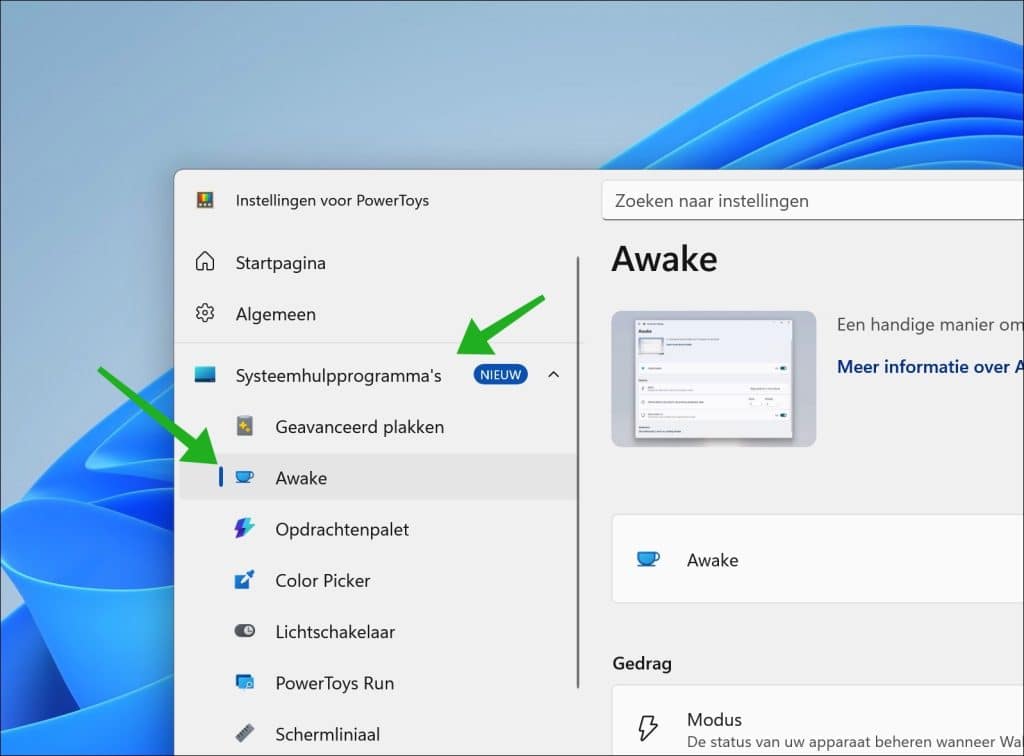Click the PowerToys Run icon
Screen dimensions: 1024x756
pos(244,682)
